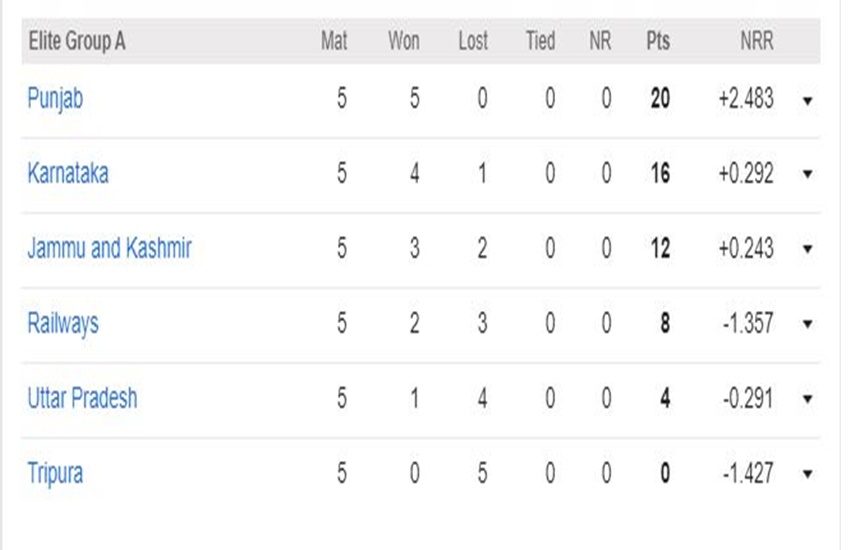Screen dimensions: 850x550
Task: Expand the Uttar Pradesh row arrow
Action: [808, 399]
